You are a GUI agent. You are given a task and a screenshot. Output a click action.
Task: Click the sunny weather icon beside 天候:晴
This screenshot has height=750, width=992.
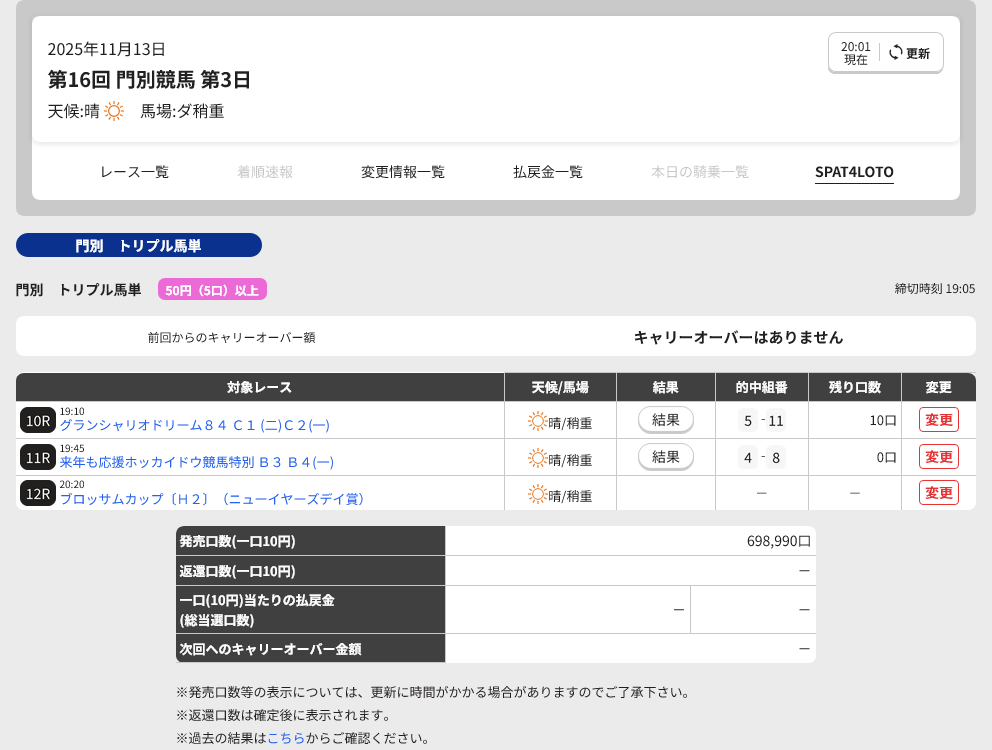pyautogui.click(x=114, y=111)
